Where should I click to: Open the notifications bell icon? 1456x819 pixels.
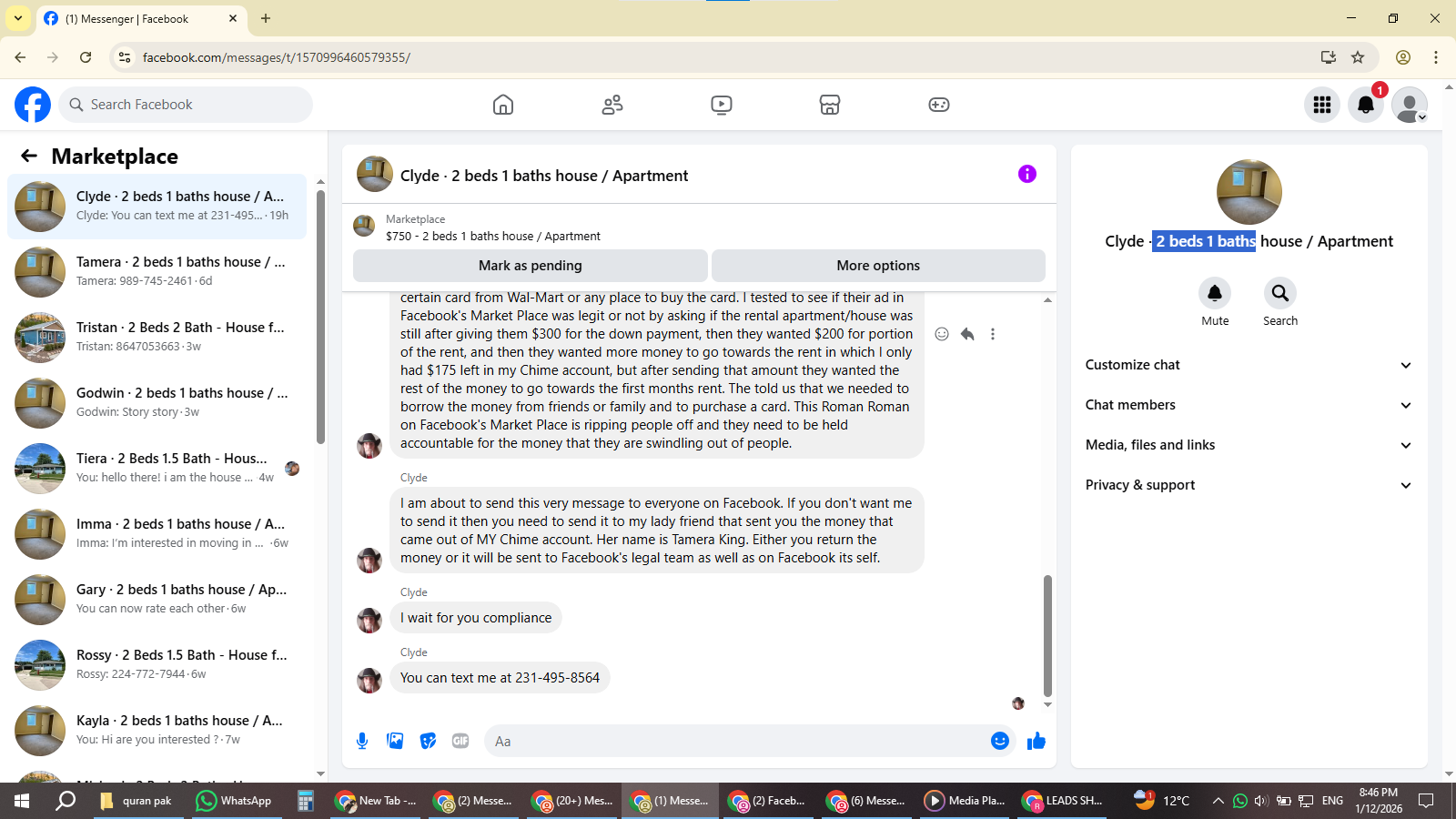click(1366, 105)
